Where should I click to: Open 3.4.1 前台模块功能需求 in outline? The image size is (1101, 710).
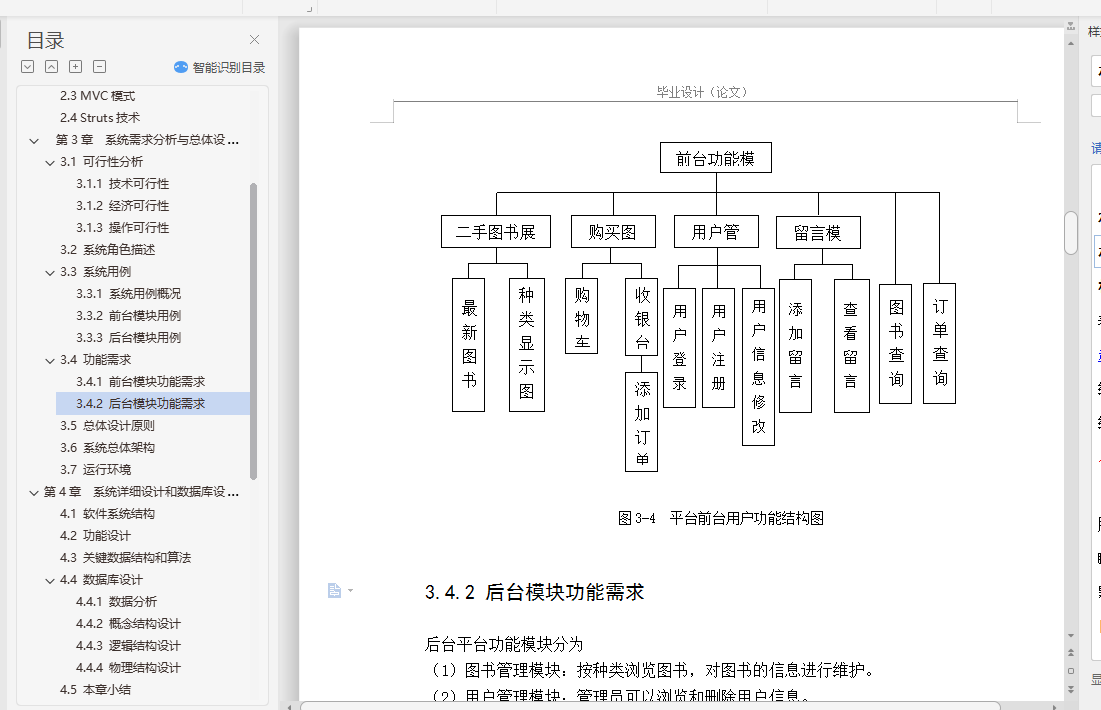[x=140, y=381]
